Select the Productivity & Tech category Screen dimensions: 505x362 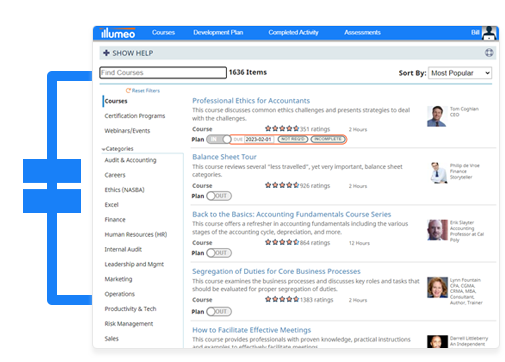[x=130, y=309]
